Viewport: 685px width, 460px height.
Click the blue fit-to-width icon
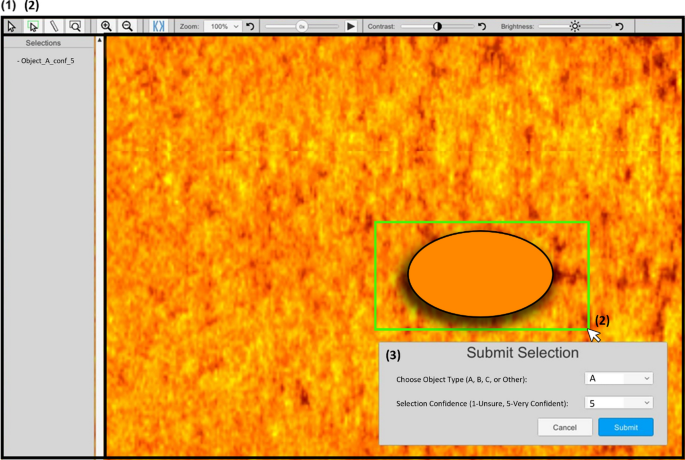pos(158,26)
